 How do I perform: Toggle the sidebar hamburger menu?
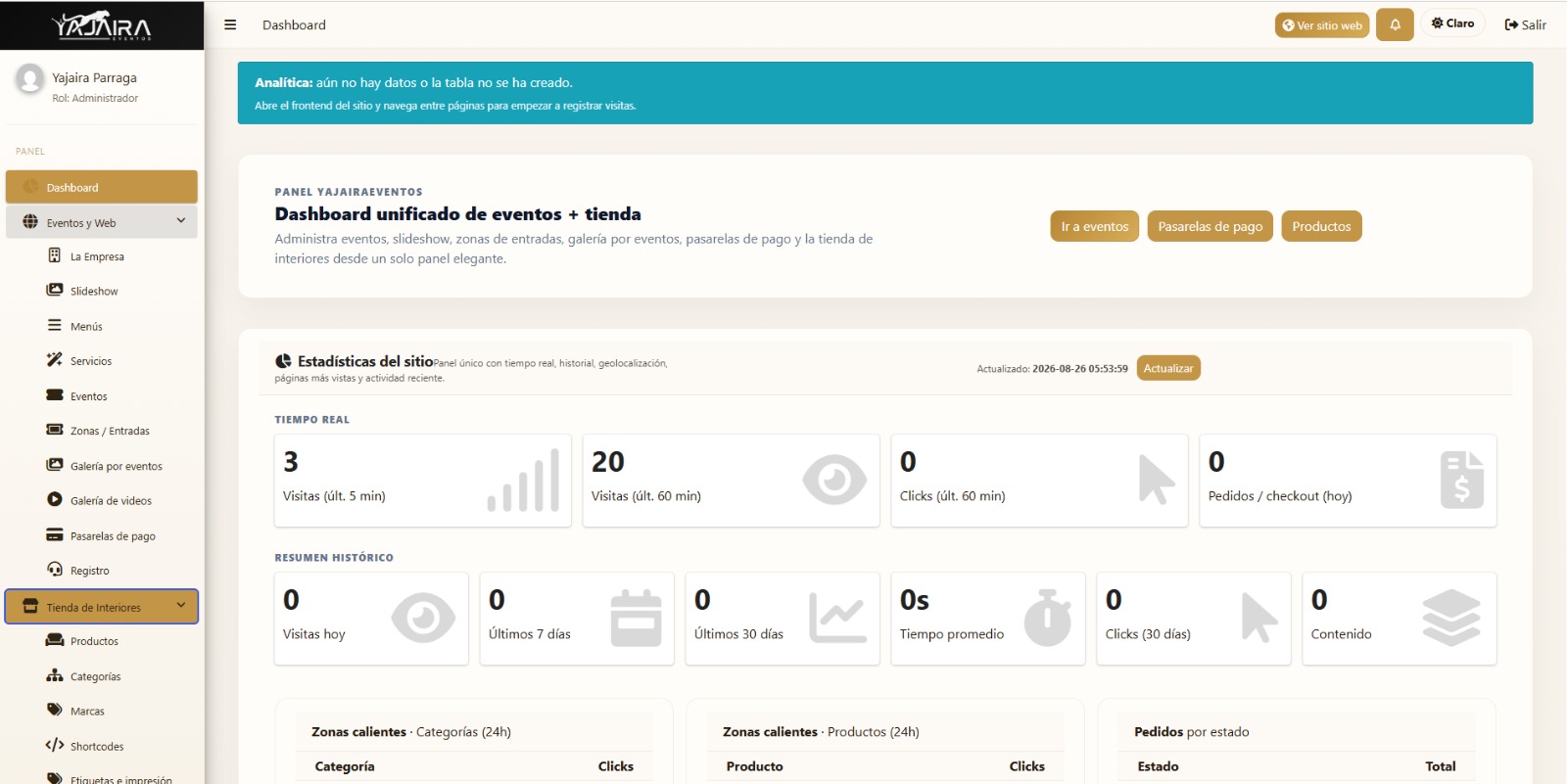click(230, 24)
